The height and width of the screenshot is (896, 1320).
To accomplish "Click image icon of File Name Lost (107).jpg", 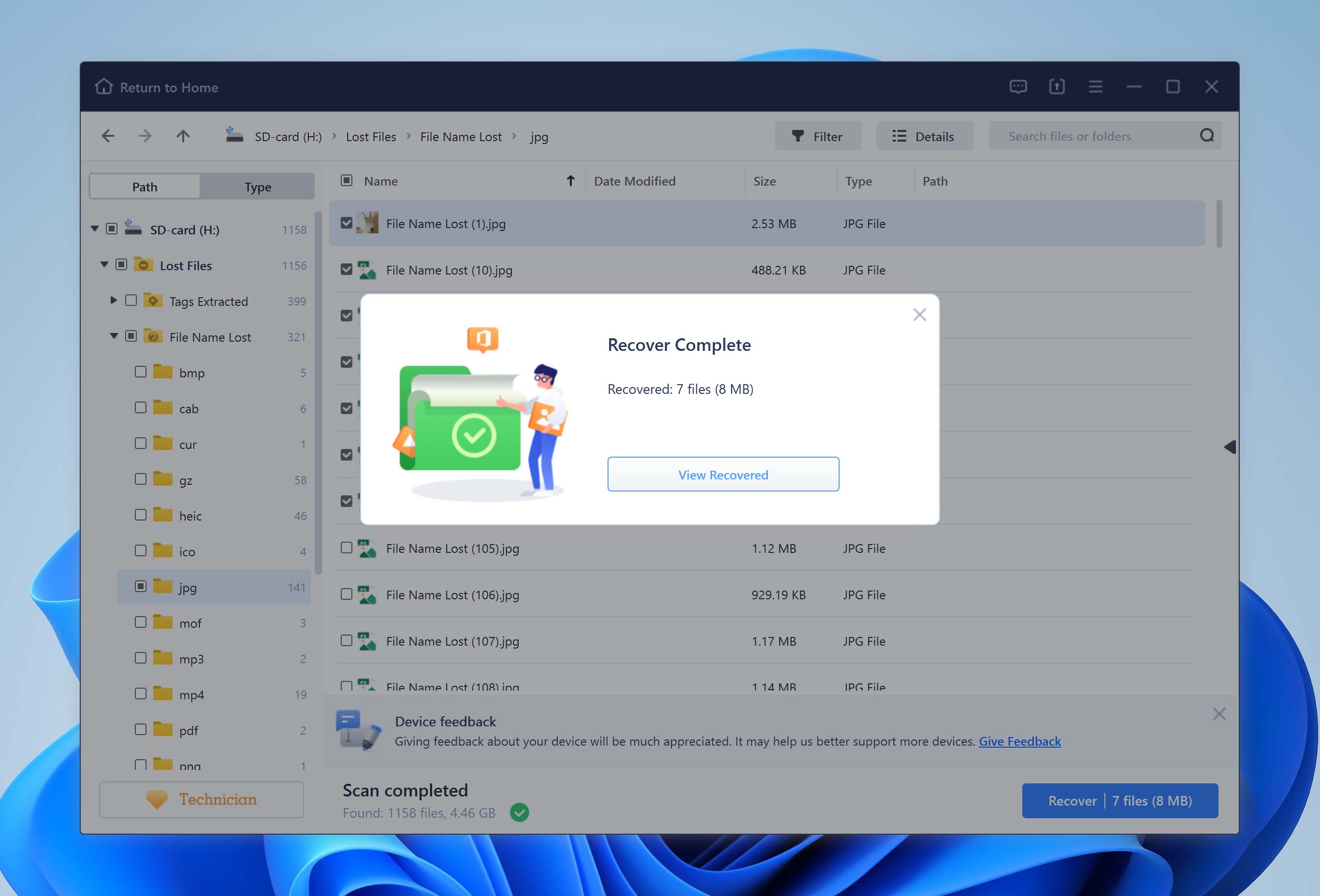I will (x=367, y=641).
